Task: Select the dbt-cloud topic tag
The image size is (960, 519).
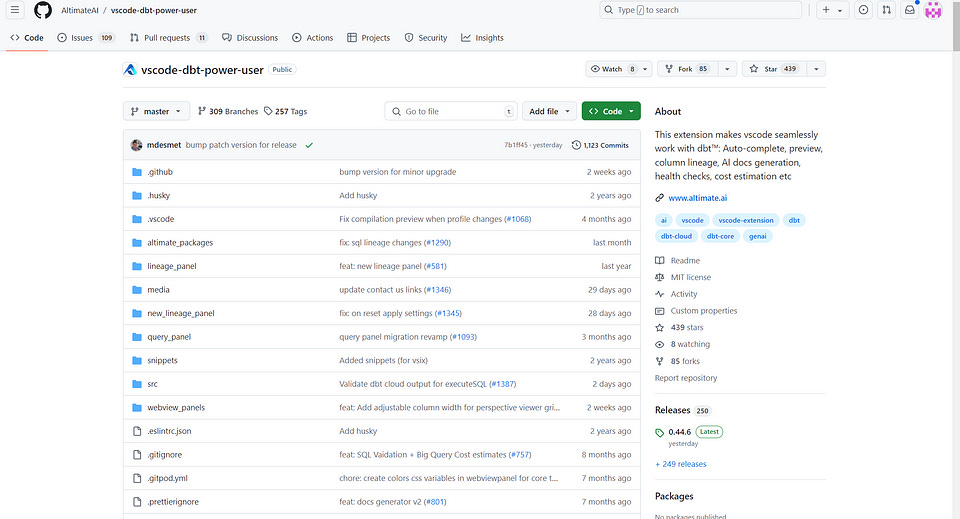Action: coord(676,236)
